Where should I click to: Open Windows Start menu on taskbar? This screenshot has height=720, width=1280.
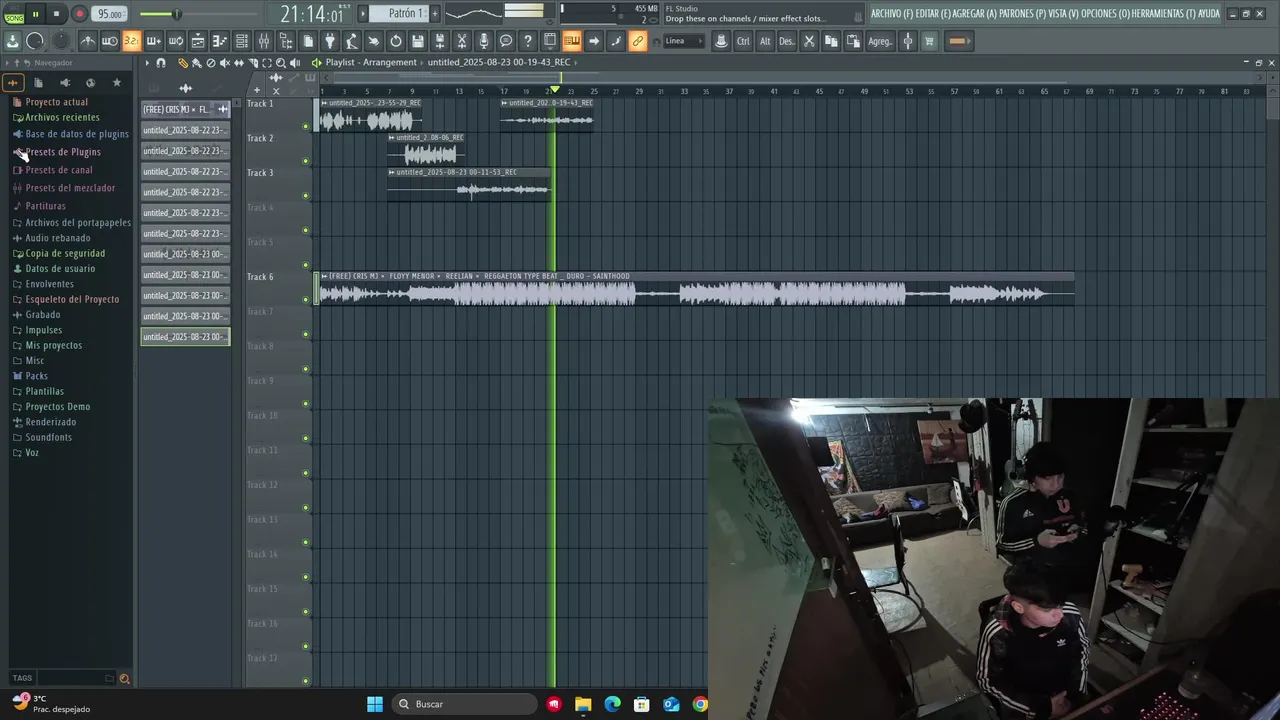375,704
